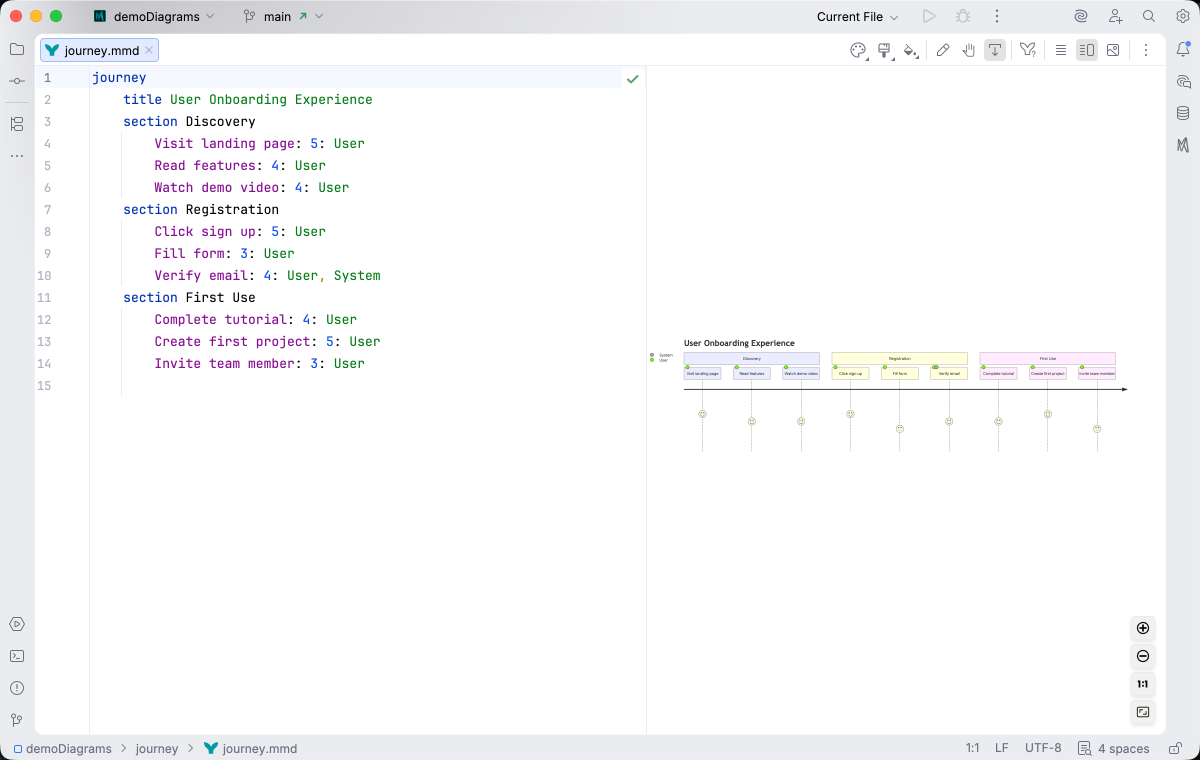1200x760 pixels.
Task: Open Mermaid syntax help icon
Action: click(x=1027, y=50)
